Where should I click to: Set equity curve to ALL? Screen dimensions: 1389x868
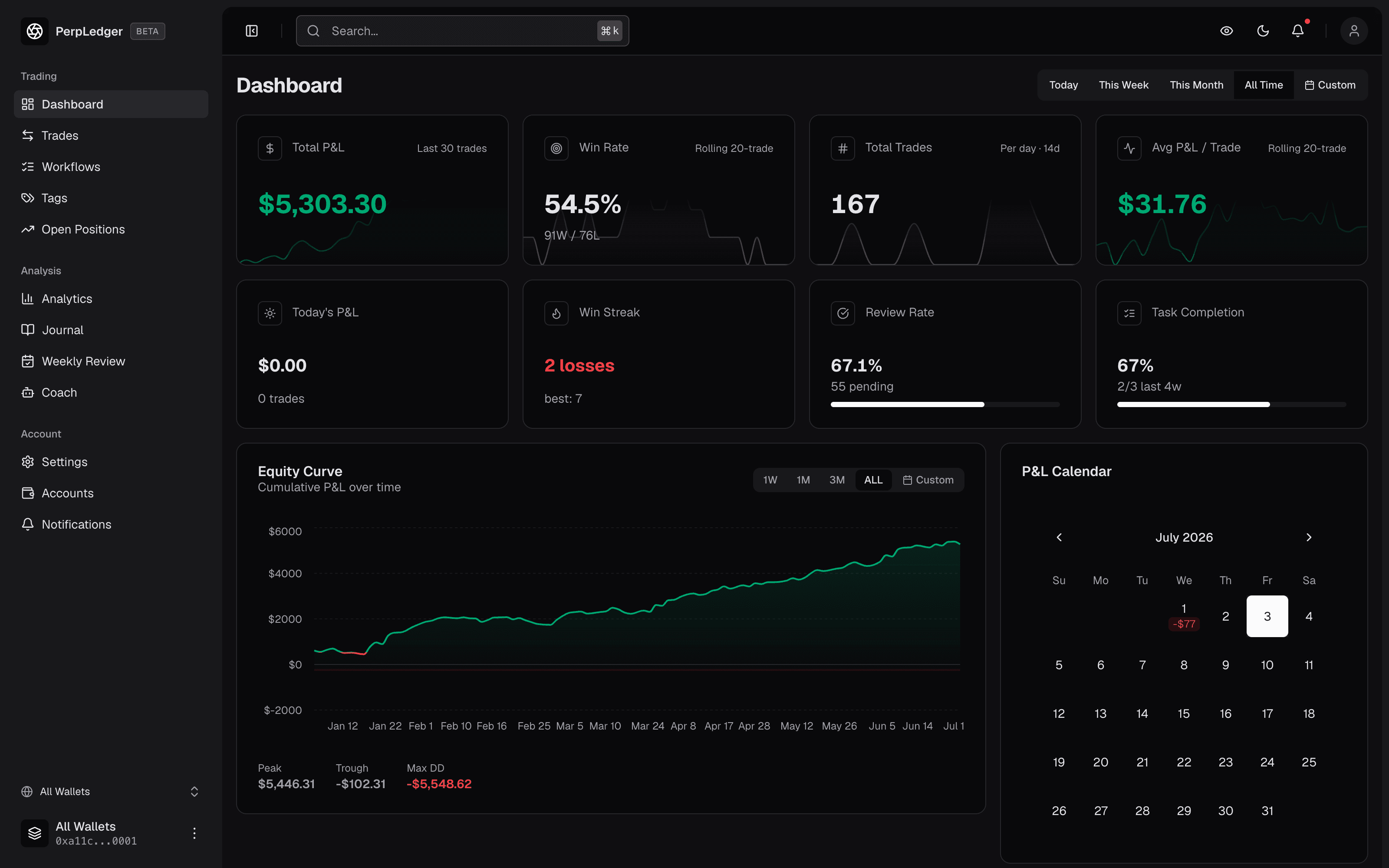[873, 480]
